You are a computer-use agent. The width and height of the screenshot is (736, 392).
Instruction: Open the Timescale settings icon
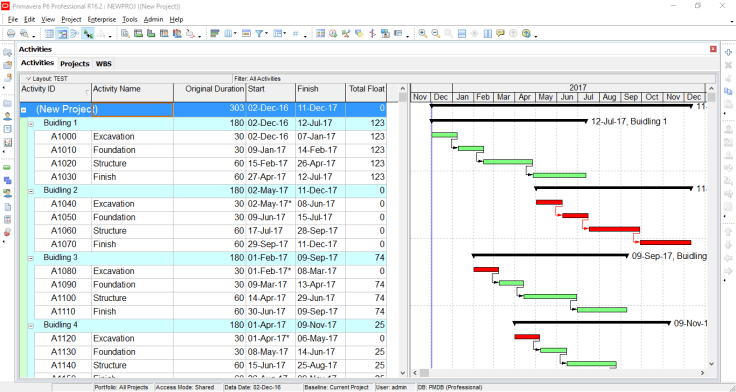tap(246, 33)
